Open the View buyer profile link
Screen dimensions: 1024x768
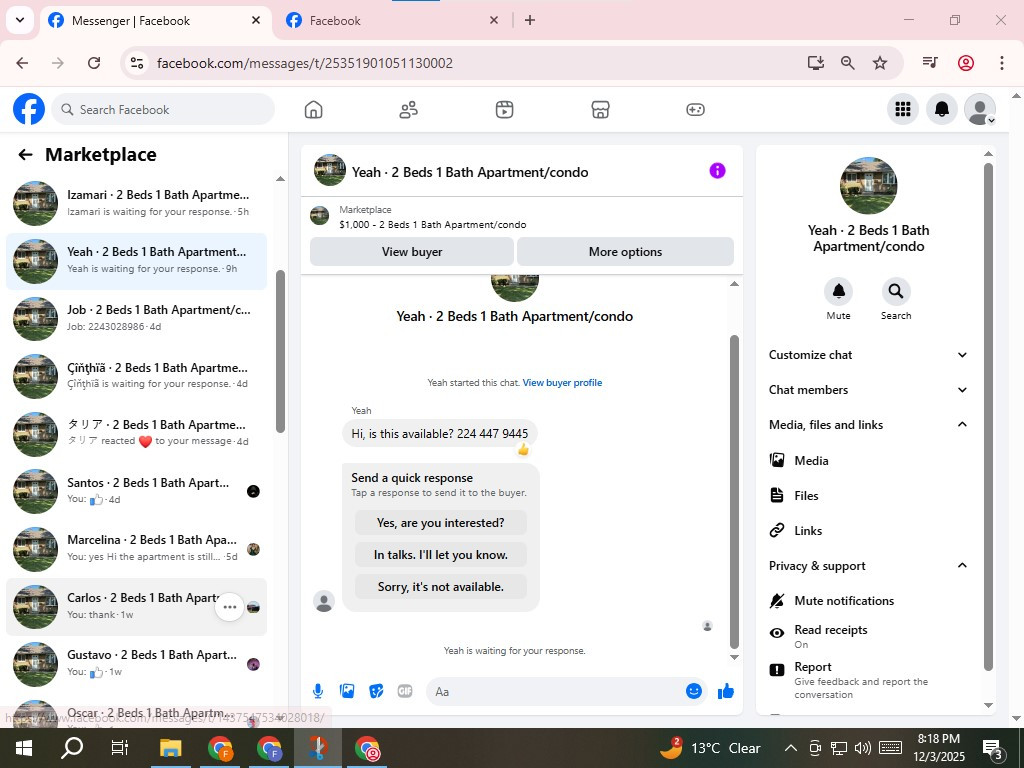pos(562,383)
